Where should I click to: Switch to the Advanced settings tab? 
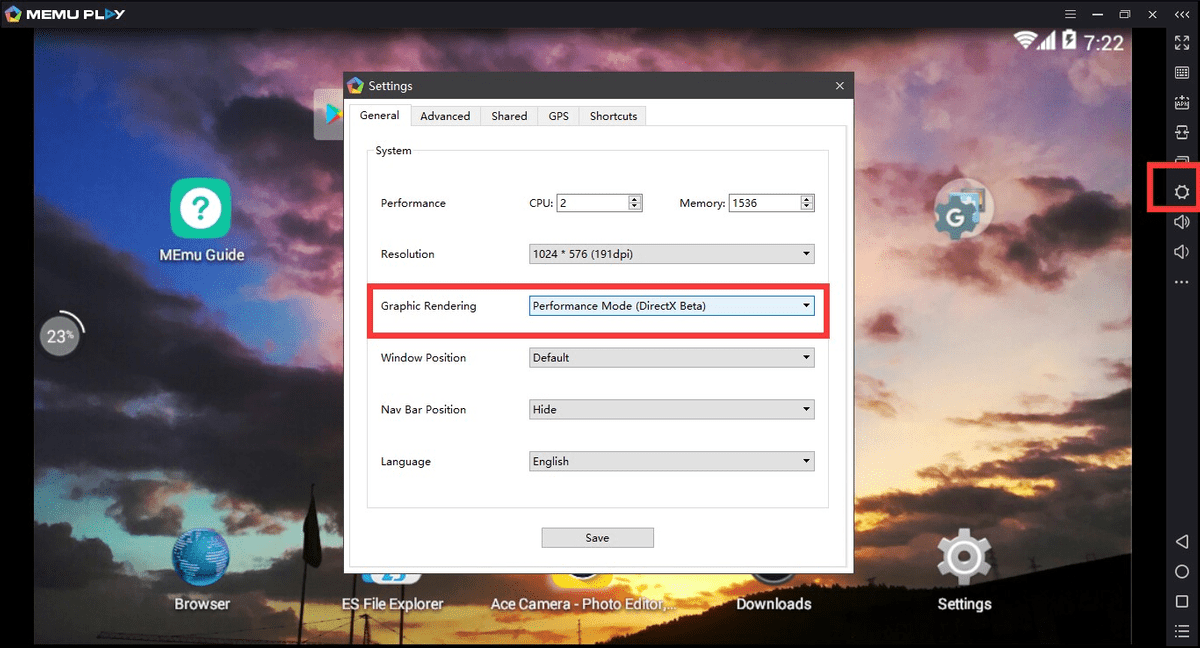pyautogui.click(x=445, y=115)
